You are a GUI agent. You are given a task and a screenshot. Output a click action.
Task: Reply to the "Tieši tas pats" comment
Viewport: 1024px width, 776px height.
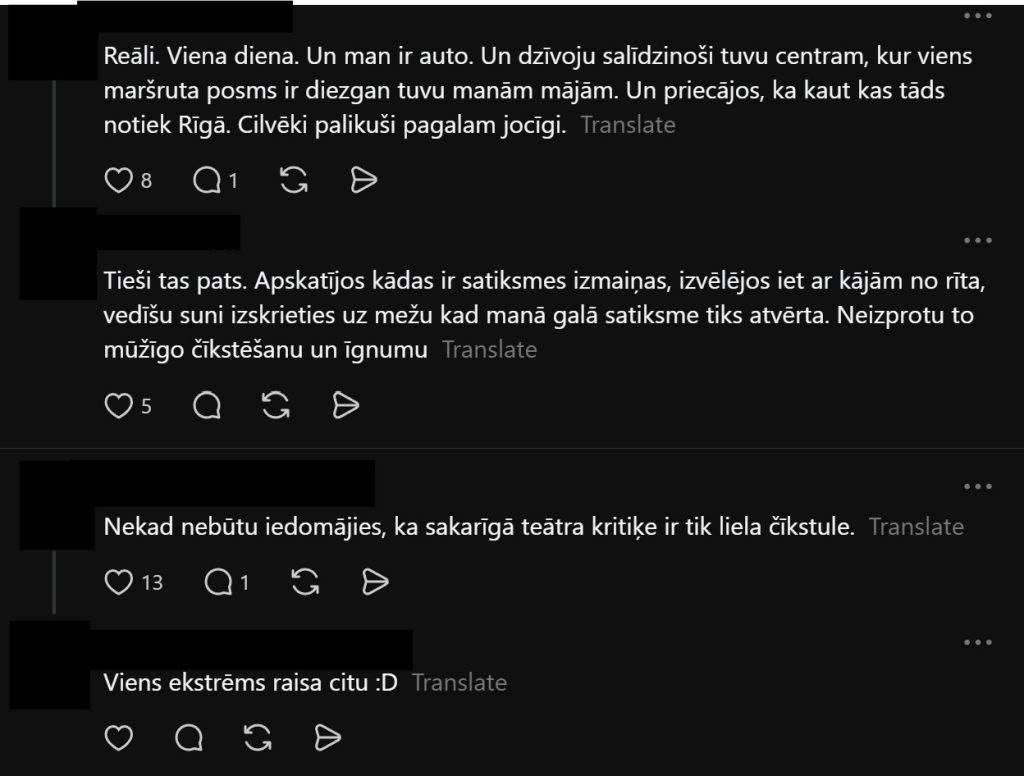coord(207,406)
